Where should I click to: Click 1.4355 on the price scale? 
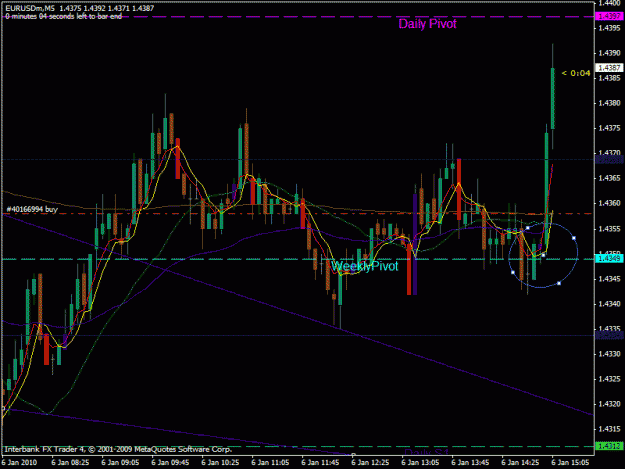click(609, 229)
